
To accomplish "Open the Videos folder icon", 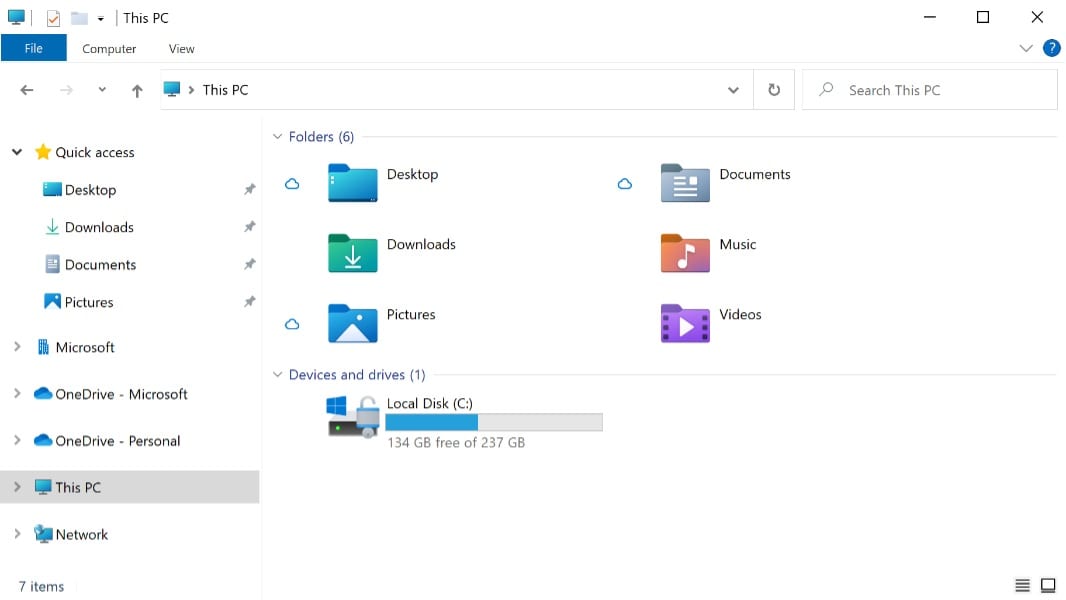I will tap(685, 323).
